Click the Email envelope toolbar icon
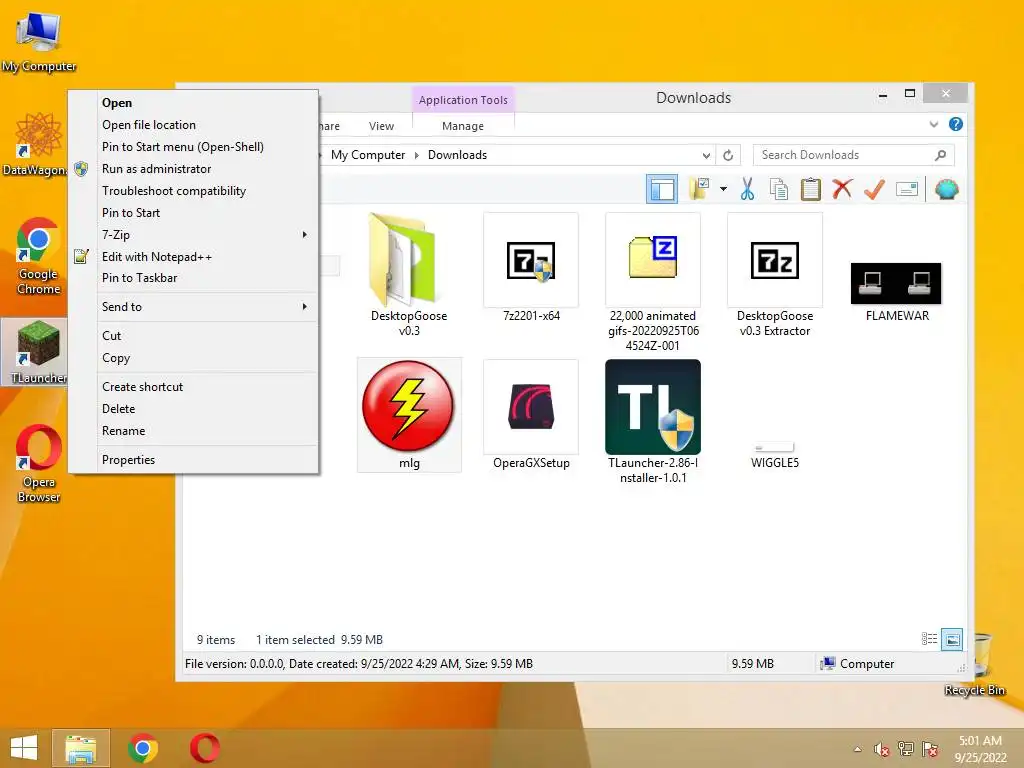Screen dimensions: 1024x768 click(906, 189)
